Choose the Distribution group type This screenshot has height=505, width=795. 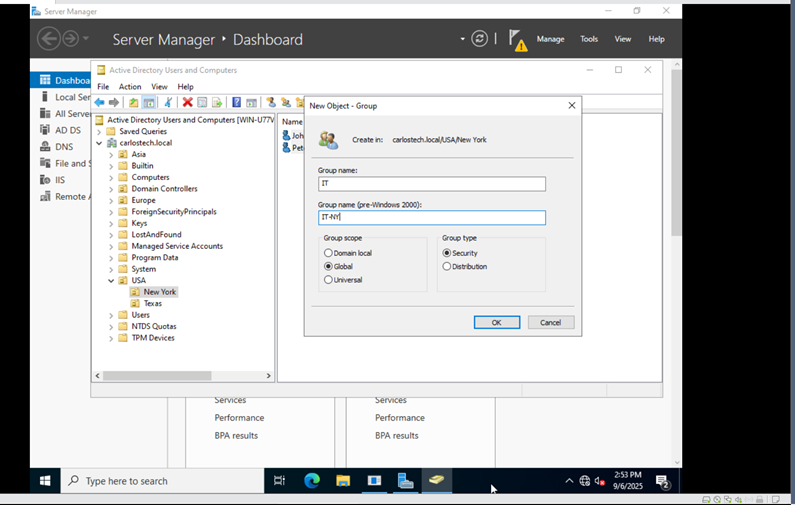point(447,267)
